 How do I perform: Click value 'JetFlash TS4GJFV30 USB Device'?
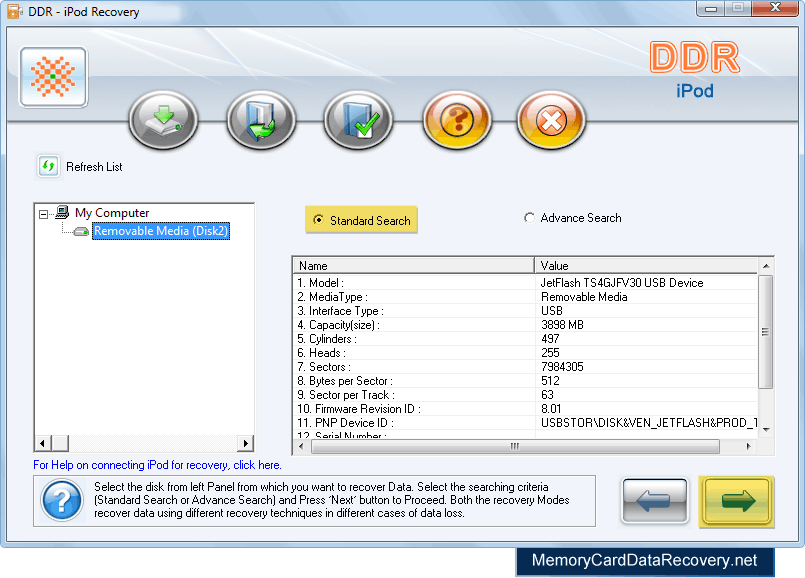pos(622,283)
